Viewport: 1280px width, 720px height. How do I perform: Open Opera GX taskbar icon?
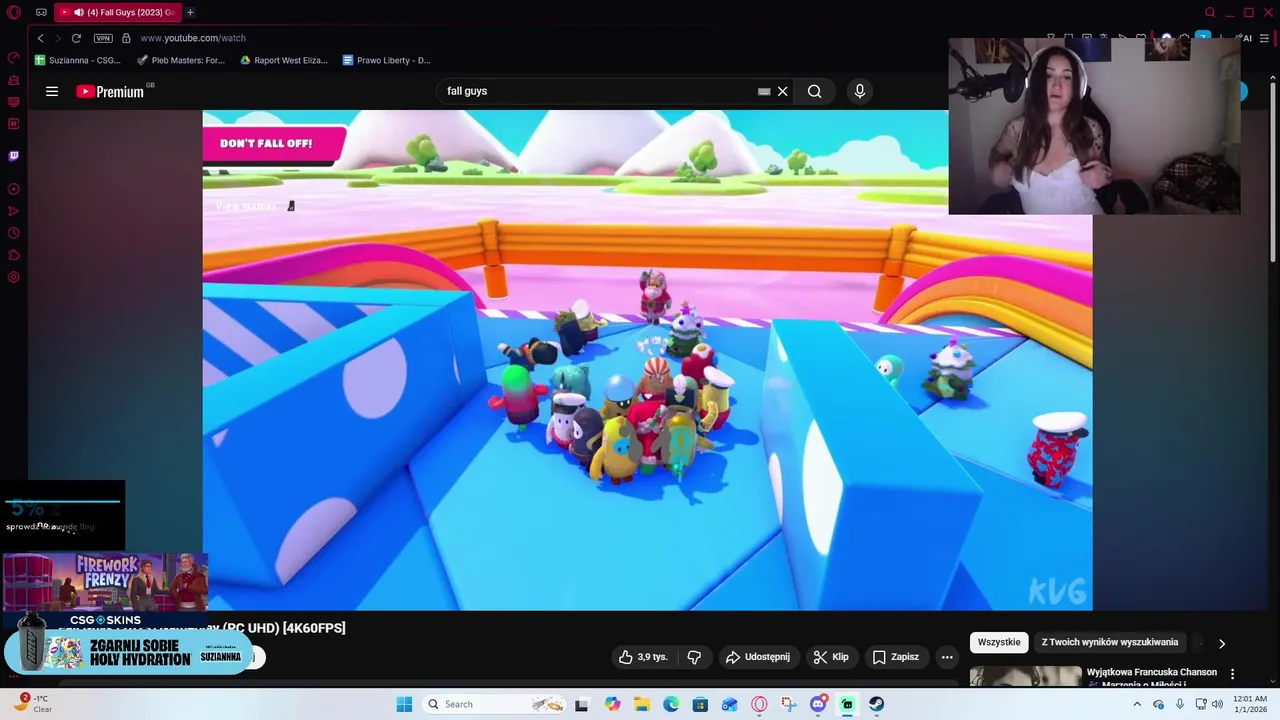tap(759, 704)
